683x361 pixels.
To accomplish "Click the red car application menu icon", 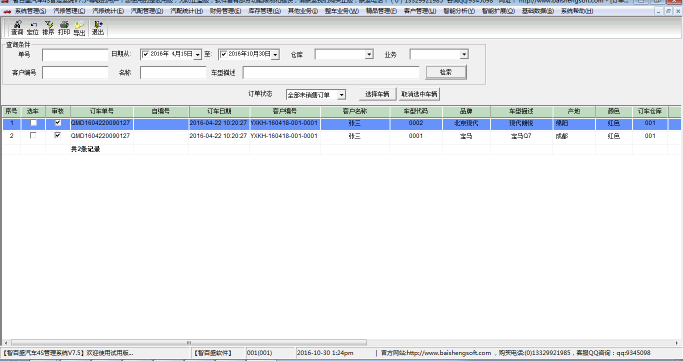I will pos(7,11).
